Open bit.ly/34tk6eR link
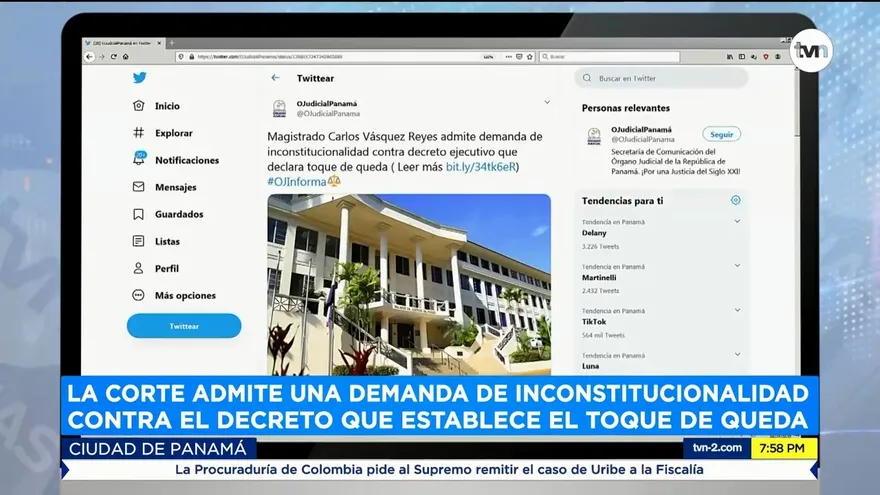 tap(480, 167)
